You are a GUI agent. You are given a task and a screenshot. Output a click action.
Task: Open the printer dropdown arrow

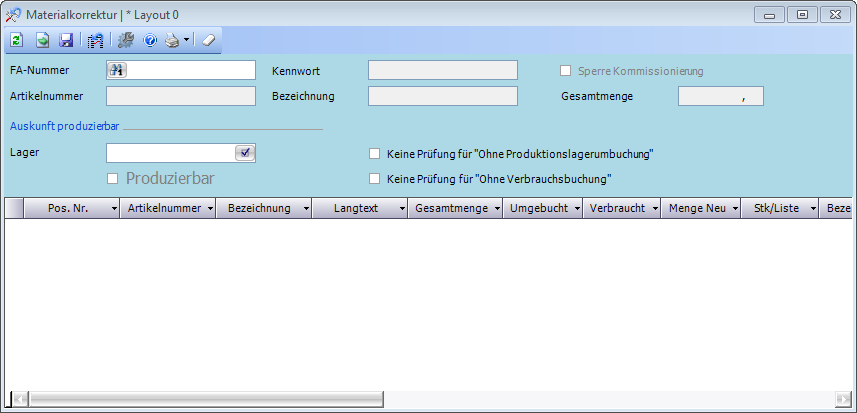187,41
